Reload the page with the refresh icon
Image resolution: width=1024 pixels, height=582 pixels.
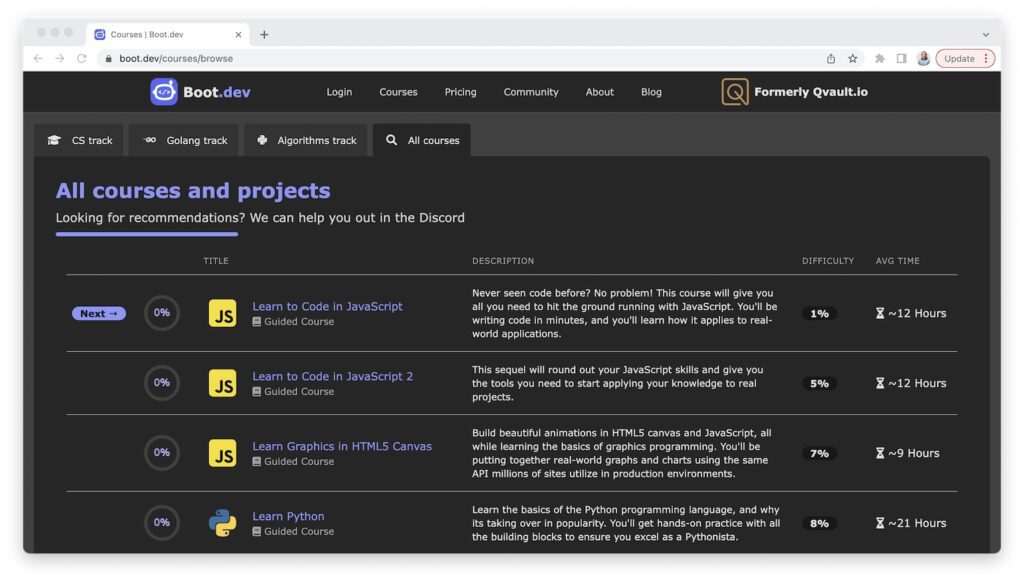[82, 59]
